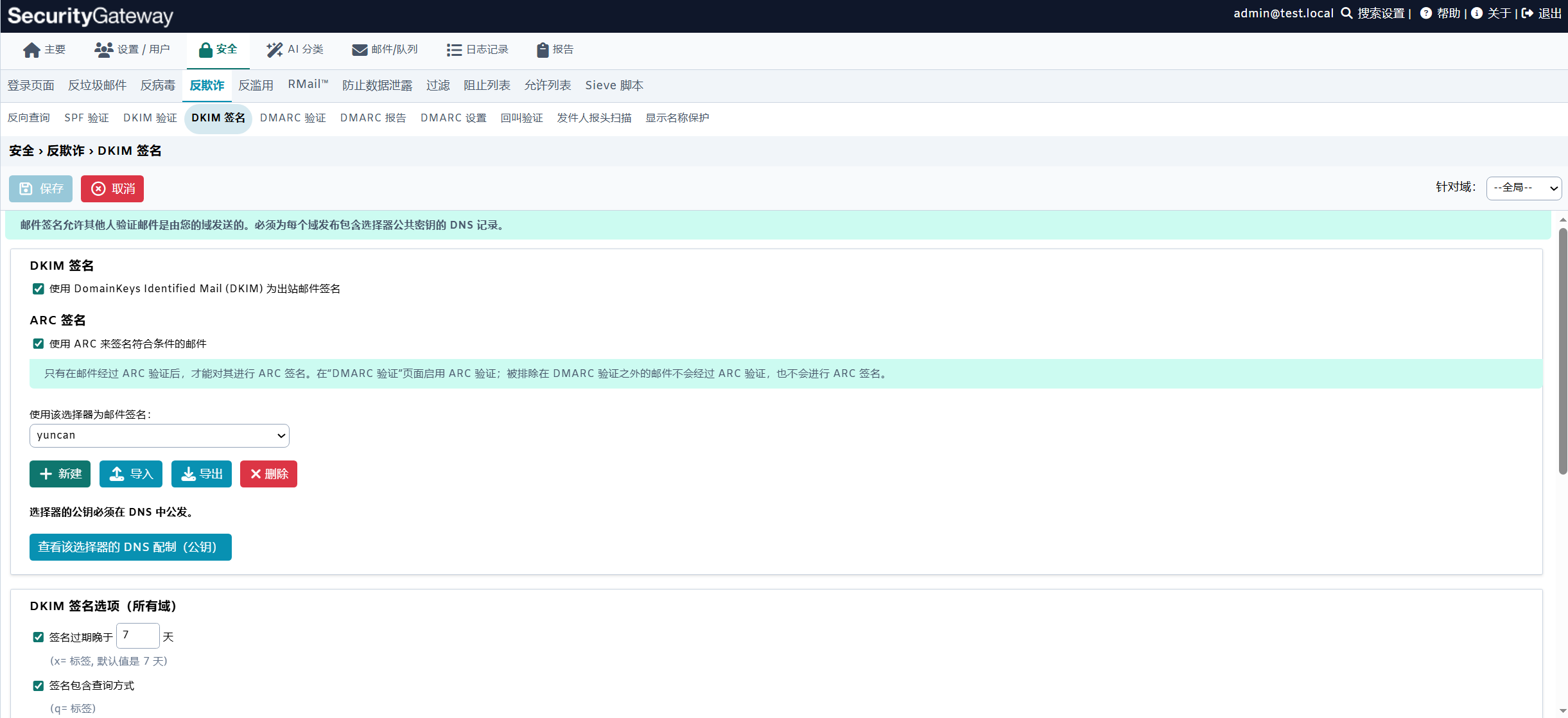Click the download icon on 导出
The width and height of the screenshot is (1568, 718).
188,474
